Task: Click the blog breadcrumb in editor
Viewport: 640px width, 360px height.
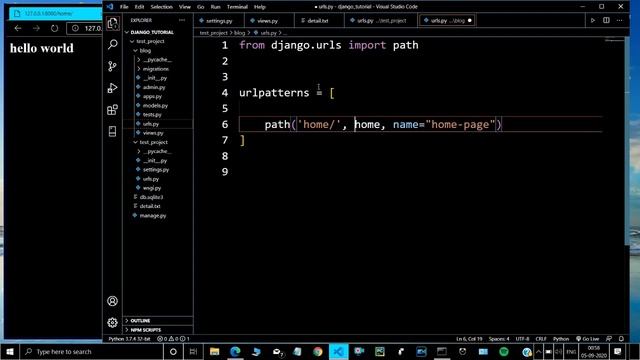Action: (x=239, y=33)
